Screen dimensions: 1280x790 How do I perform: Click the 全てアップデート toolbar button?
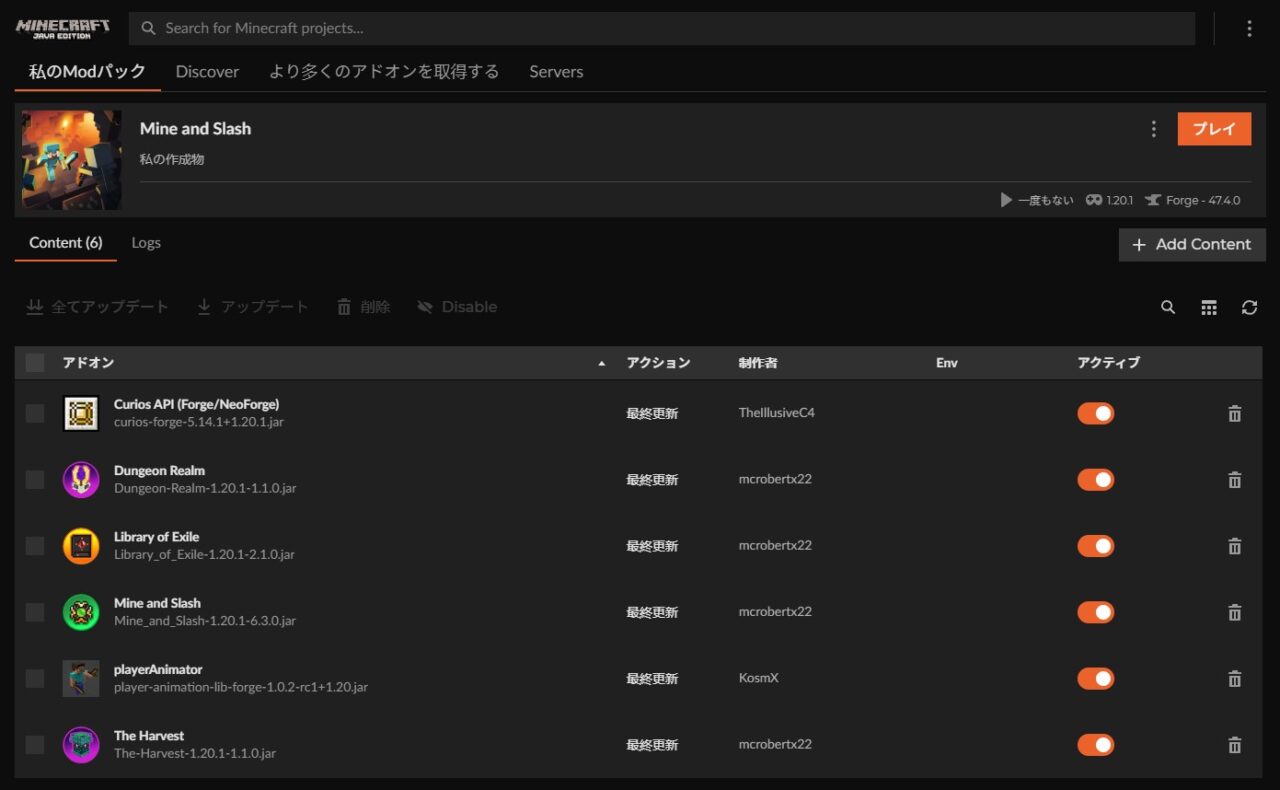(97, 307)
